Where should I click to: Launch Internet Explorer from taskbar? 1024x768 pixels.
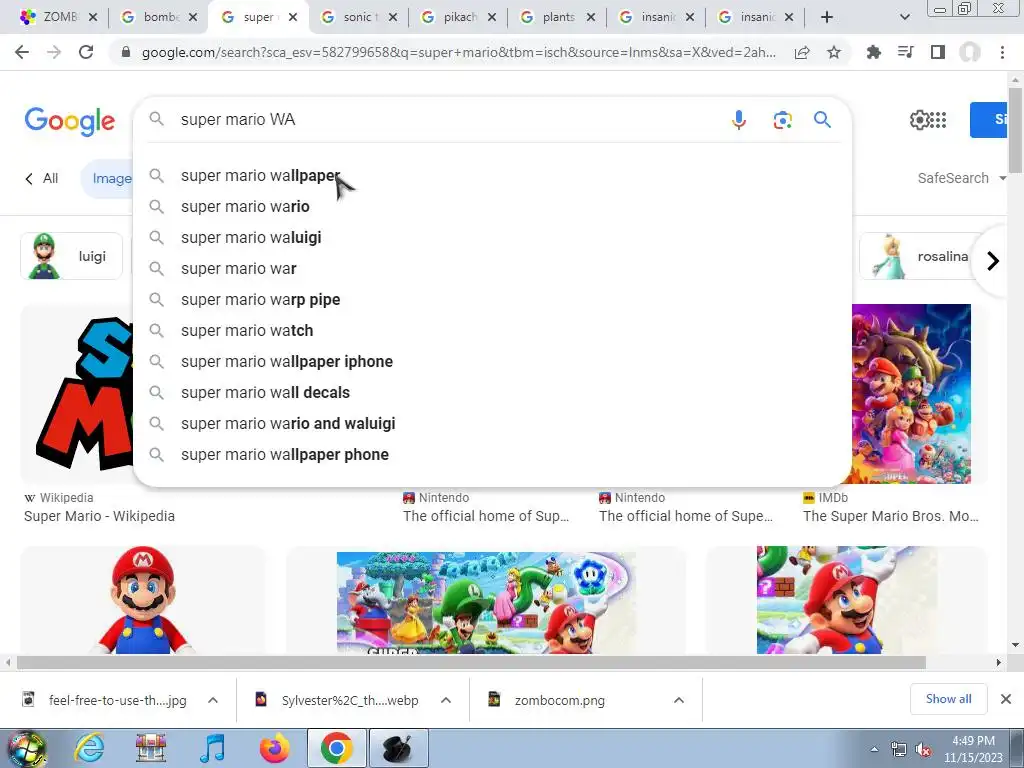[x=89, y=748]
